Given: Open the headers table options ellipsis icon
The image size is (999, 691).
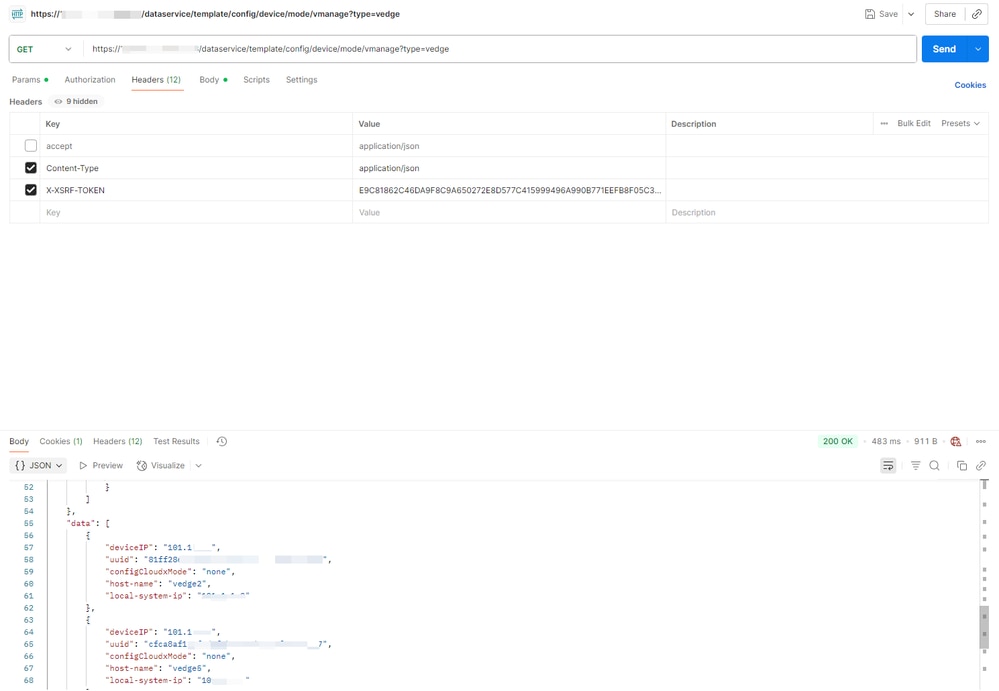Looking at the screenshot, I should click(884, 124).
